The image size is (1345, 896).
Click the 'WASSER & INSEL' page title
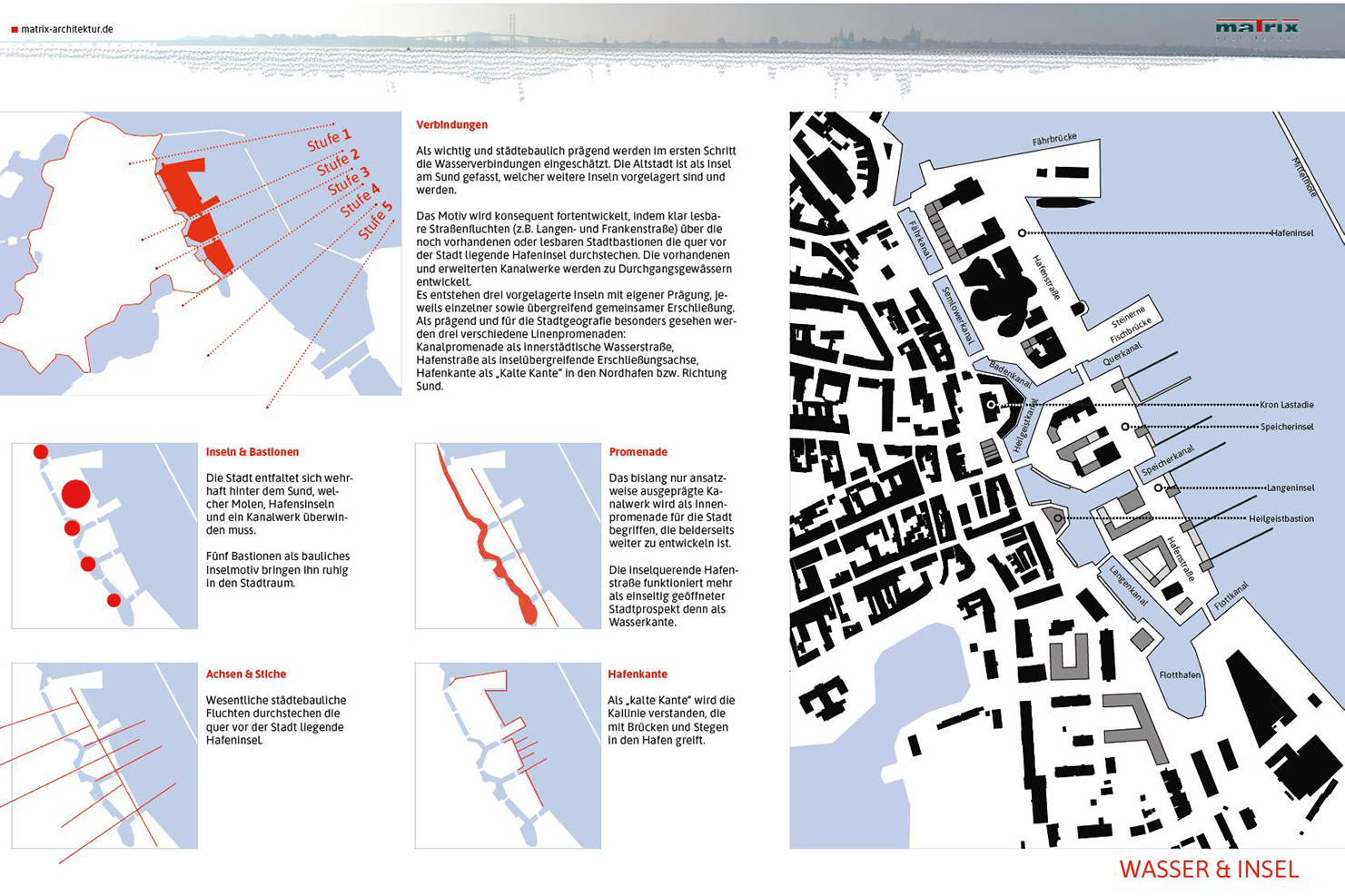(1209, 869)
